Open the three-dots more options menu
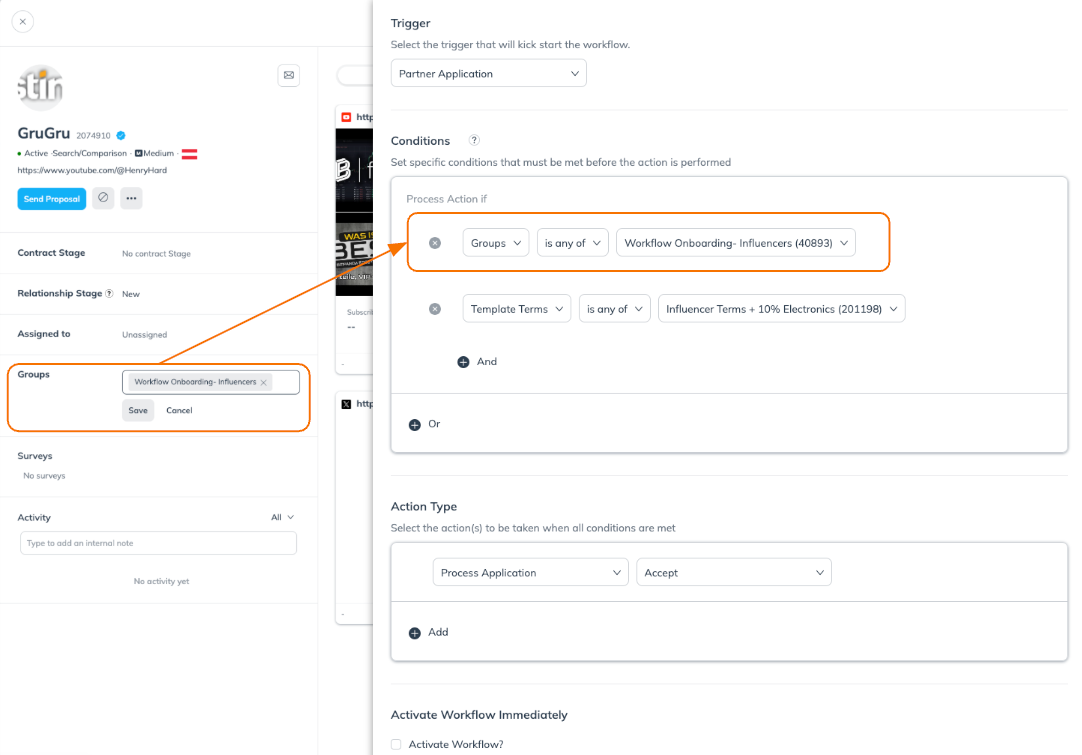 [131, 198]
